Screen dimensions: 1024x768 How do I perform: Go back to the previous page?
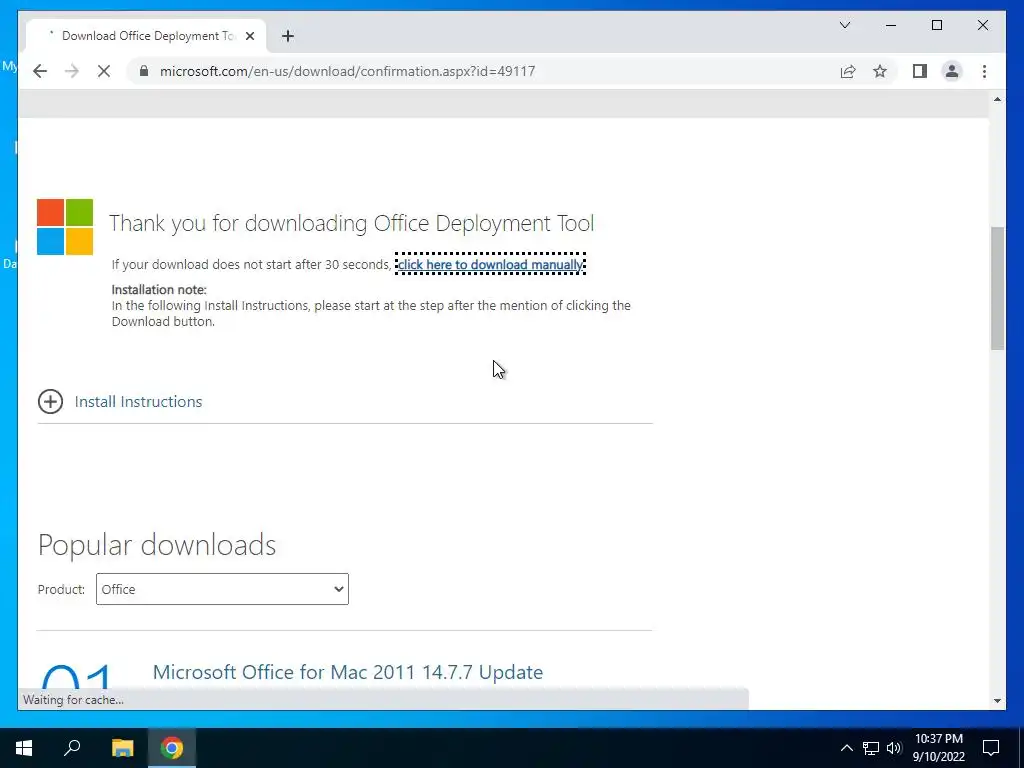(40, 71)
